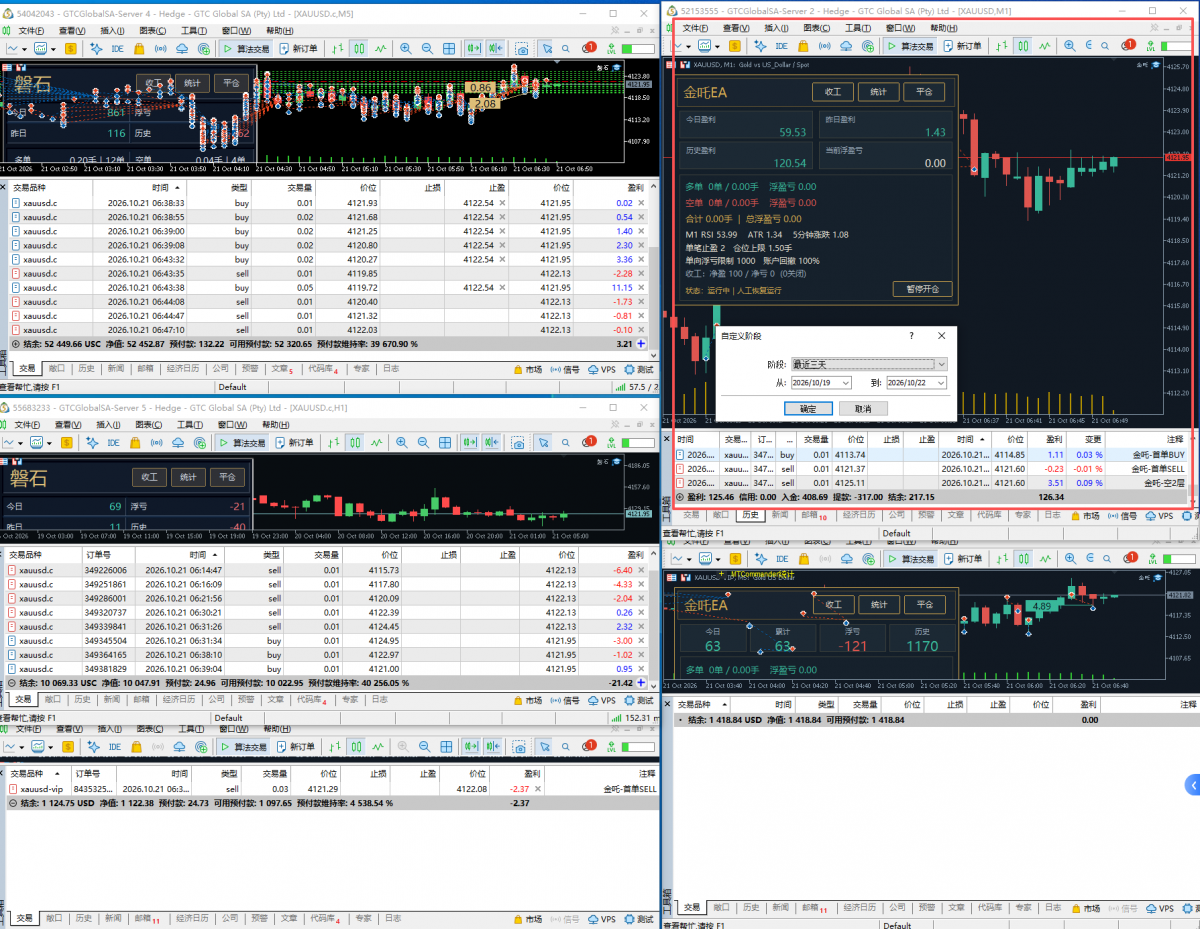Open the Market shopping bag icon in the 54042043 toolbar
This screenshot has width=1200, height=929.
137,48
